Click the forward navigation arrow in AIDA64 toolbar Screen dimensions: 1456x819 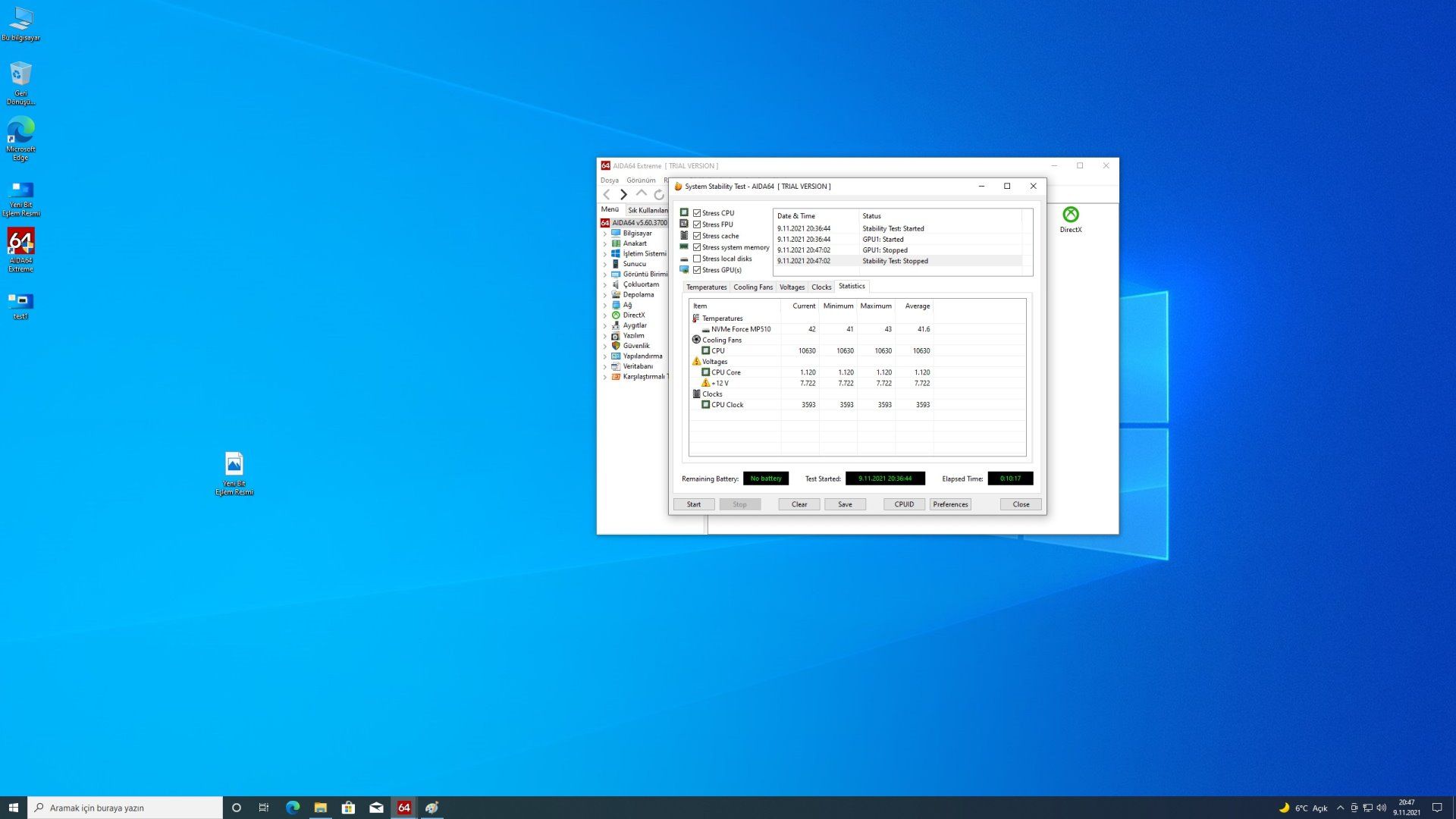coord(623,195)
